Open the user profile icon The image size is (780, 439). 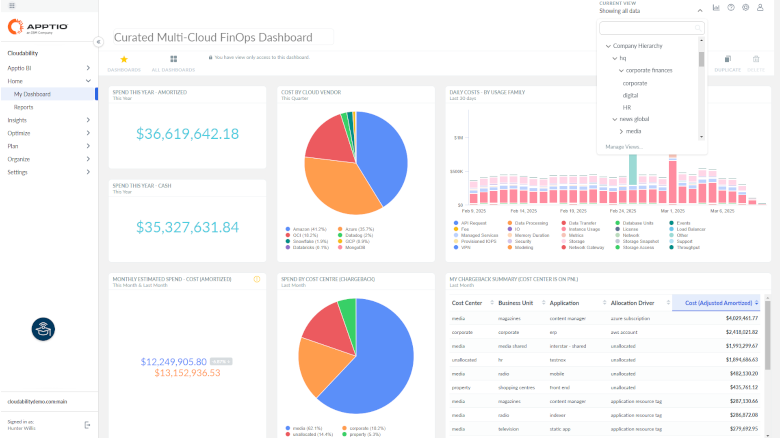tap(759, 8)
